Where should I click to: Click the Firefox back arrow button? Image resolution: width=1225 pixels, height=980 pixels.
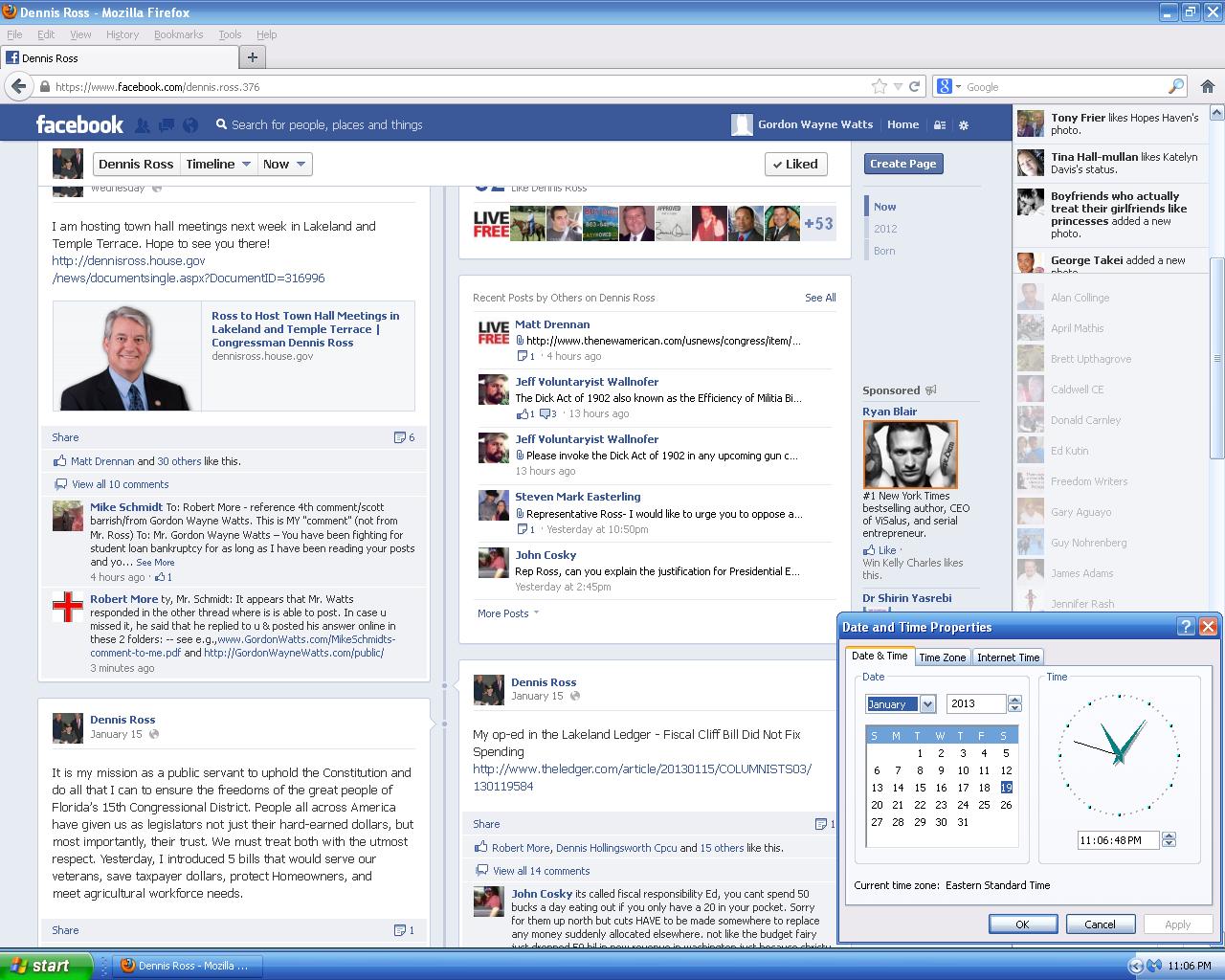click(x=18, y=86)
